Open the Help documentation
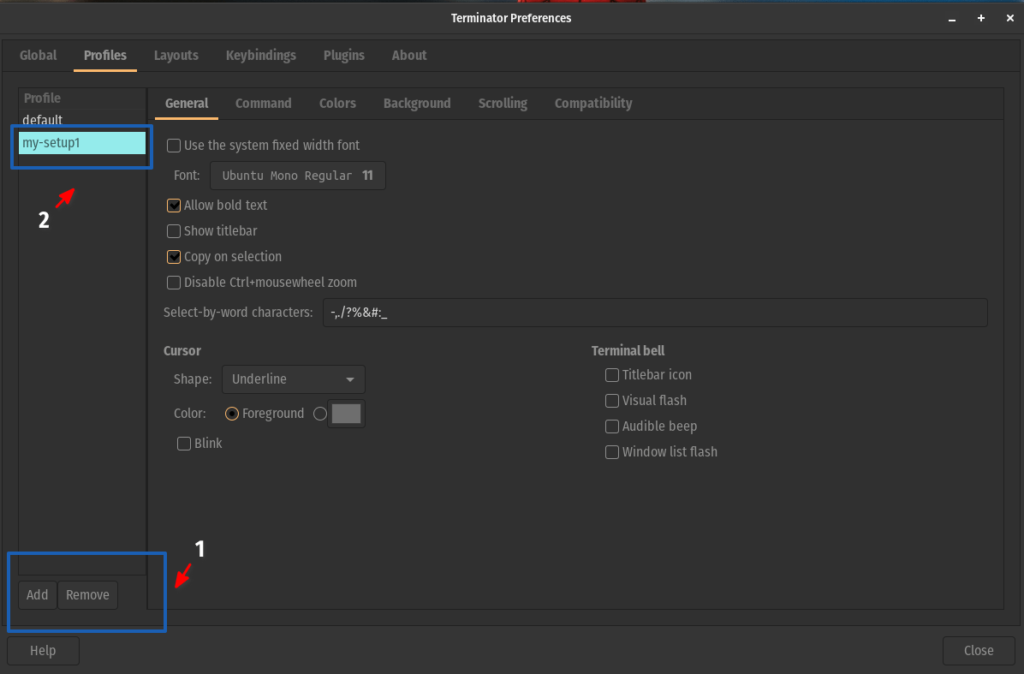Viewport: 1024px width, 674px height. click(x=43, y=650)
